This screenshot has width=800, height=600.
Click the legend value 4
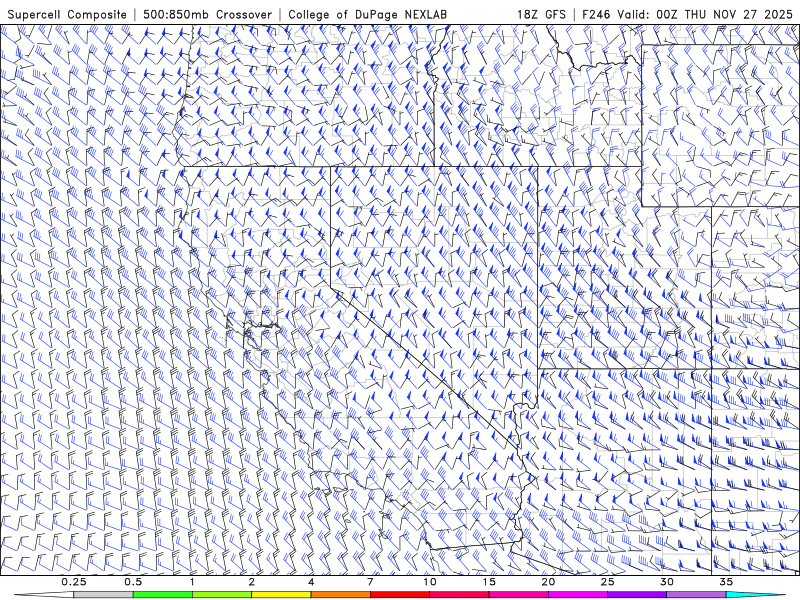[x=311, y=582]
